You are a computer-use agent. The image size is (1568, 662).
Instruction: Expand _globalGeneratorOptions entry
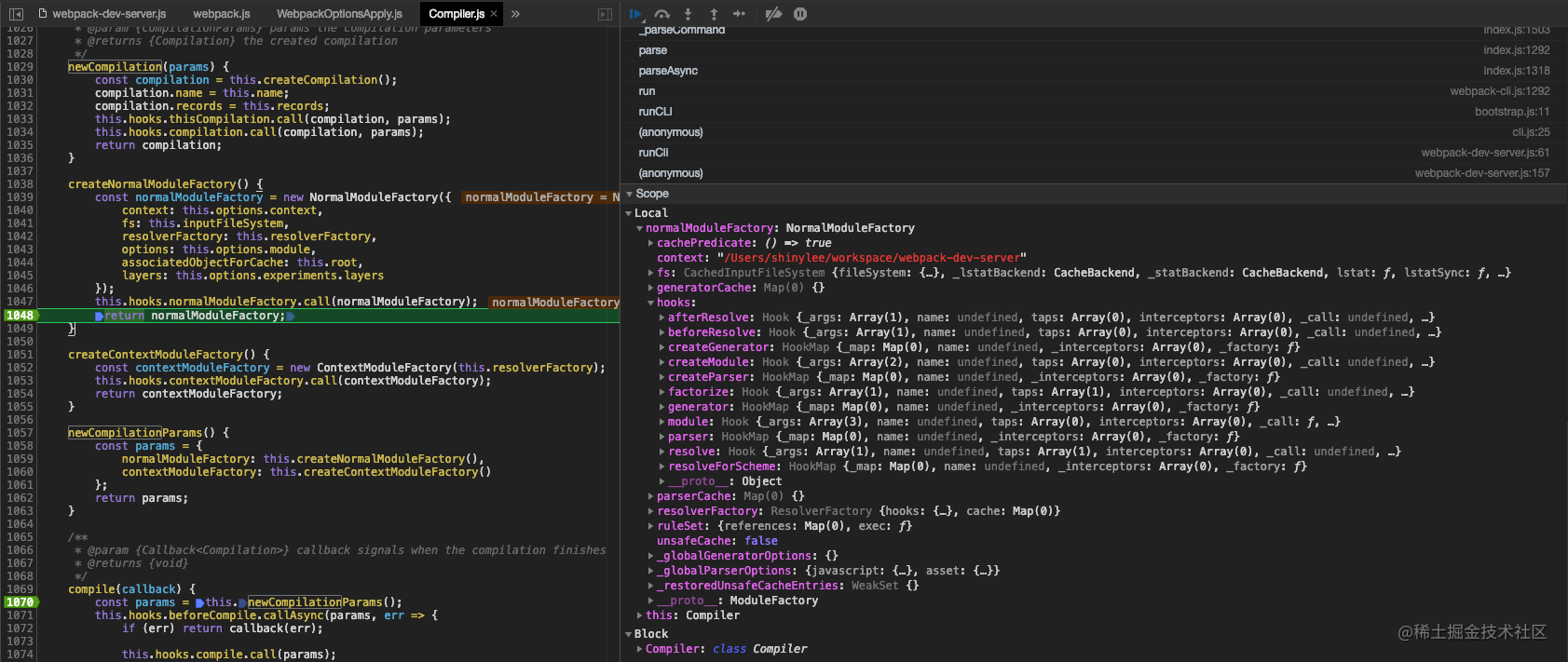650,556
